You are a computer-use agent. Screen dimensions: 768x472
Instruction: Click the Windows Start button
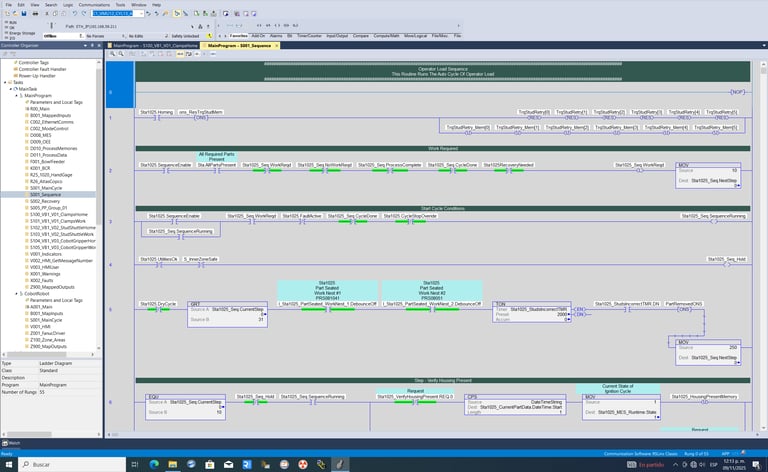click(9, 464)
